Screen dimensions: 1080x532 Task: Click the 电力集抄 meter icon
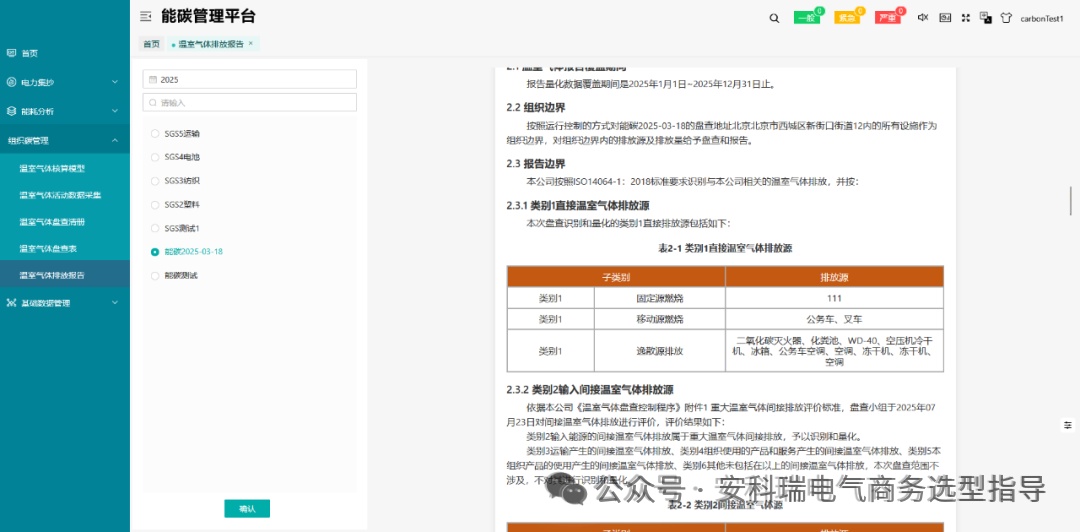point(11,82)
